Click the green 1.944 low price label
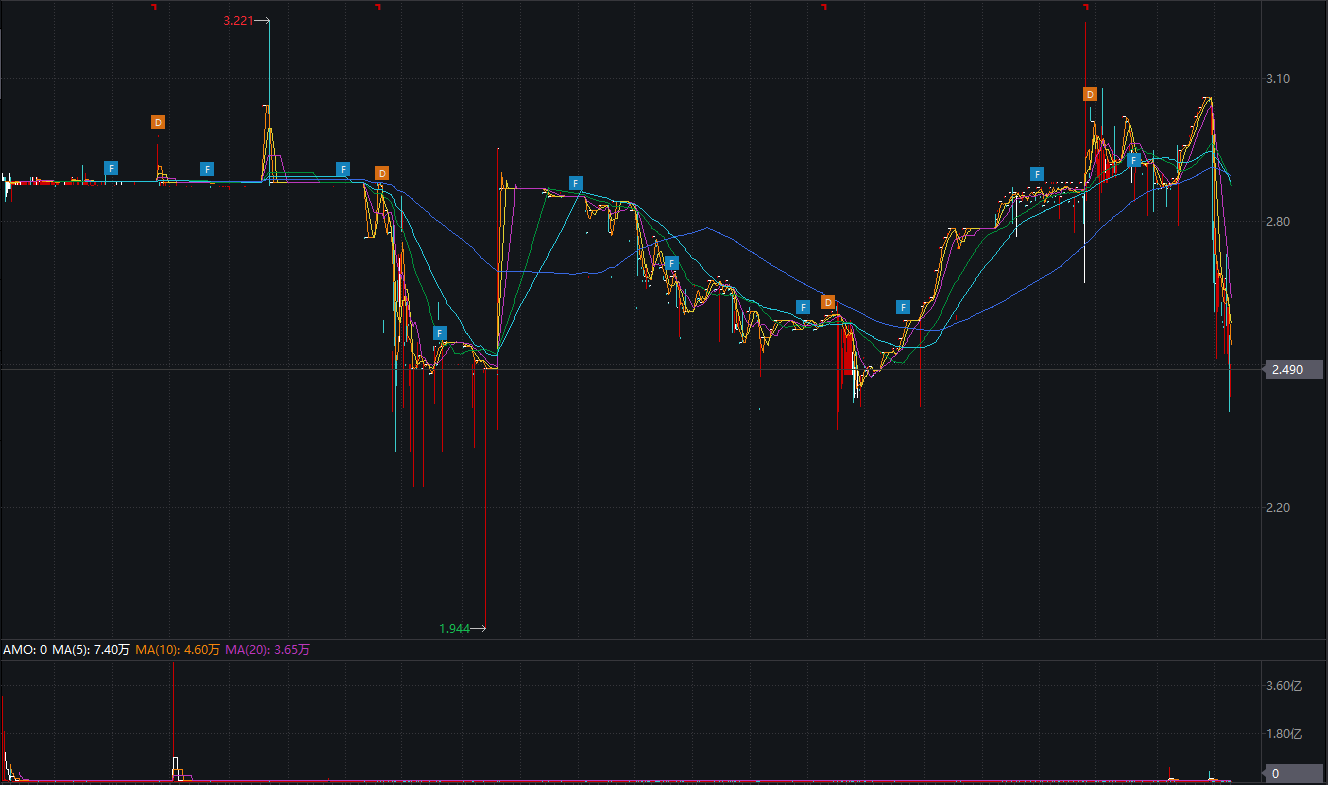1328x785 pixels. [454, 628]
